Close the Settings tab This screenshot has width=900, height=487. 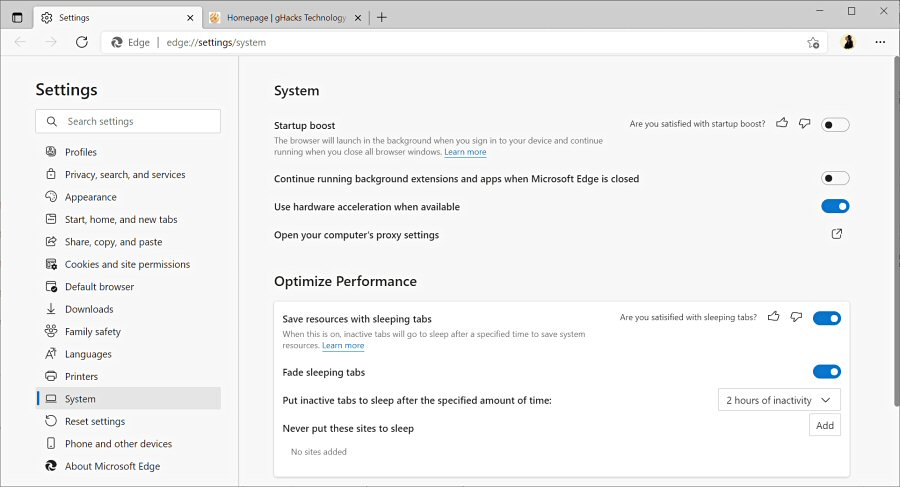[x=190, y=18]
